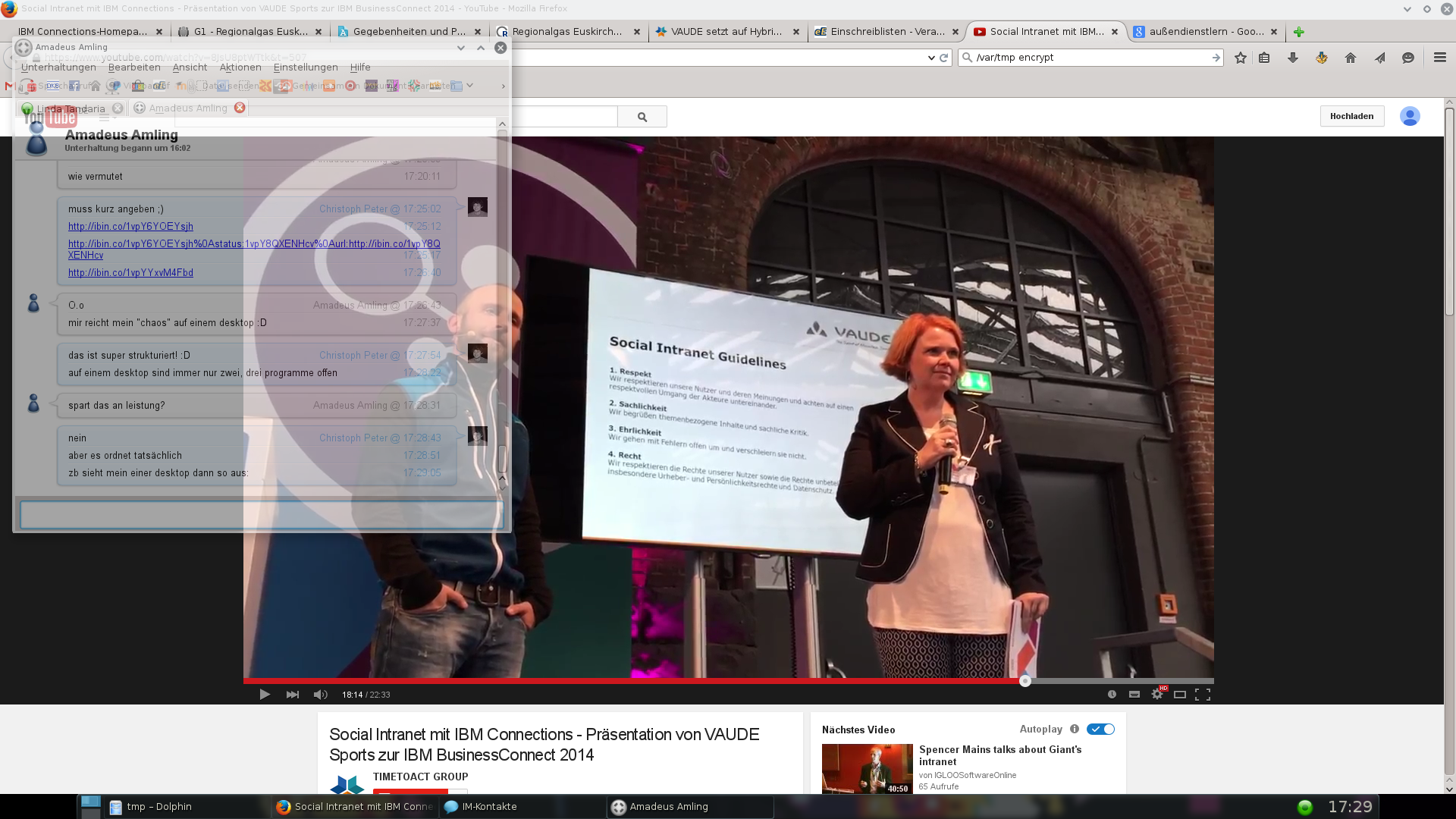Go to Firefox home page
Image resolution: width=1456 pixels, height=819 pixels.
[1351, 58]
